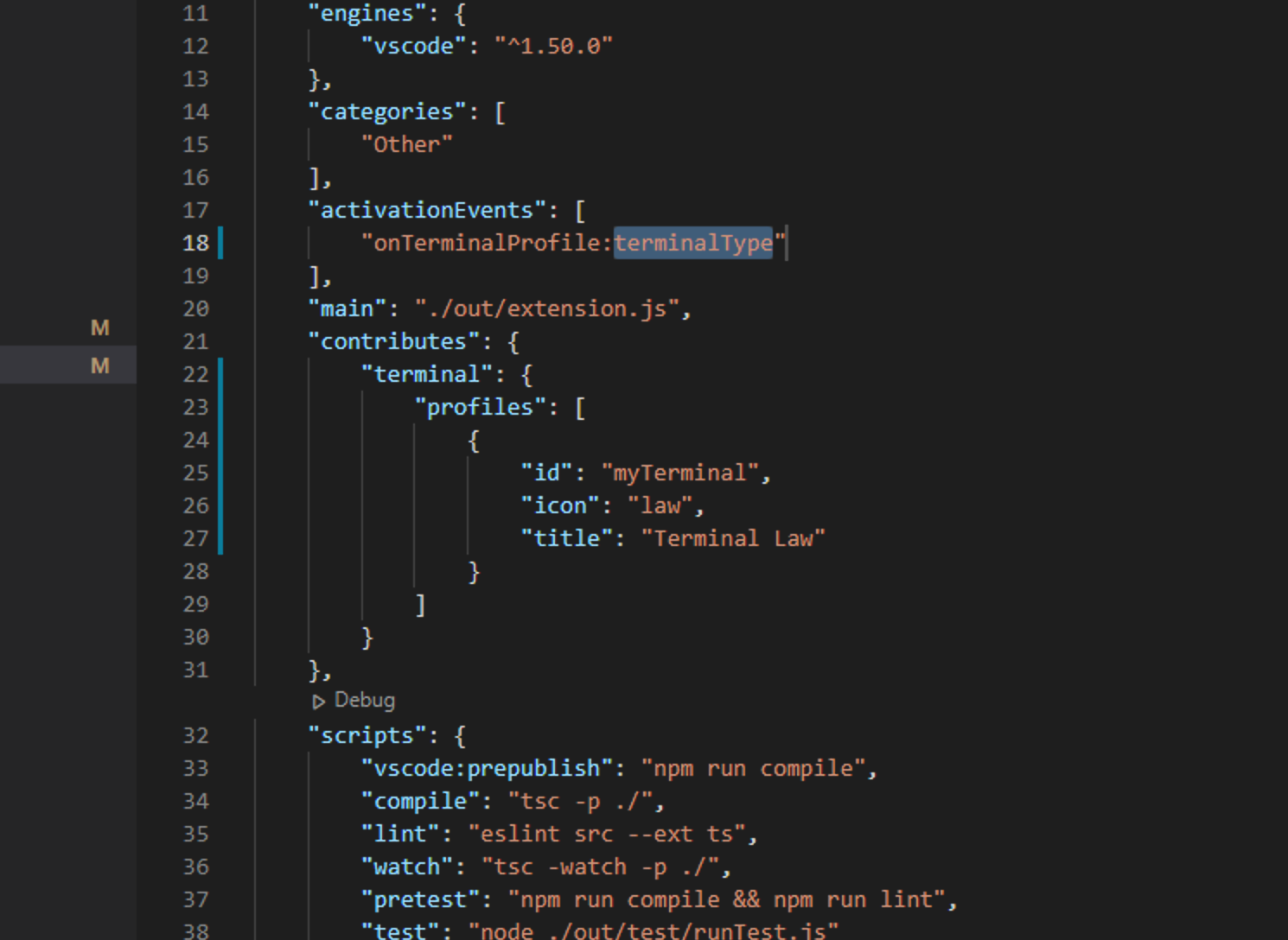Image resolution: width=1288 pixels, height=940 pixels.
Task: Click the "Other" category entry
Action: pyautogui.click(x=406, y=144)
